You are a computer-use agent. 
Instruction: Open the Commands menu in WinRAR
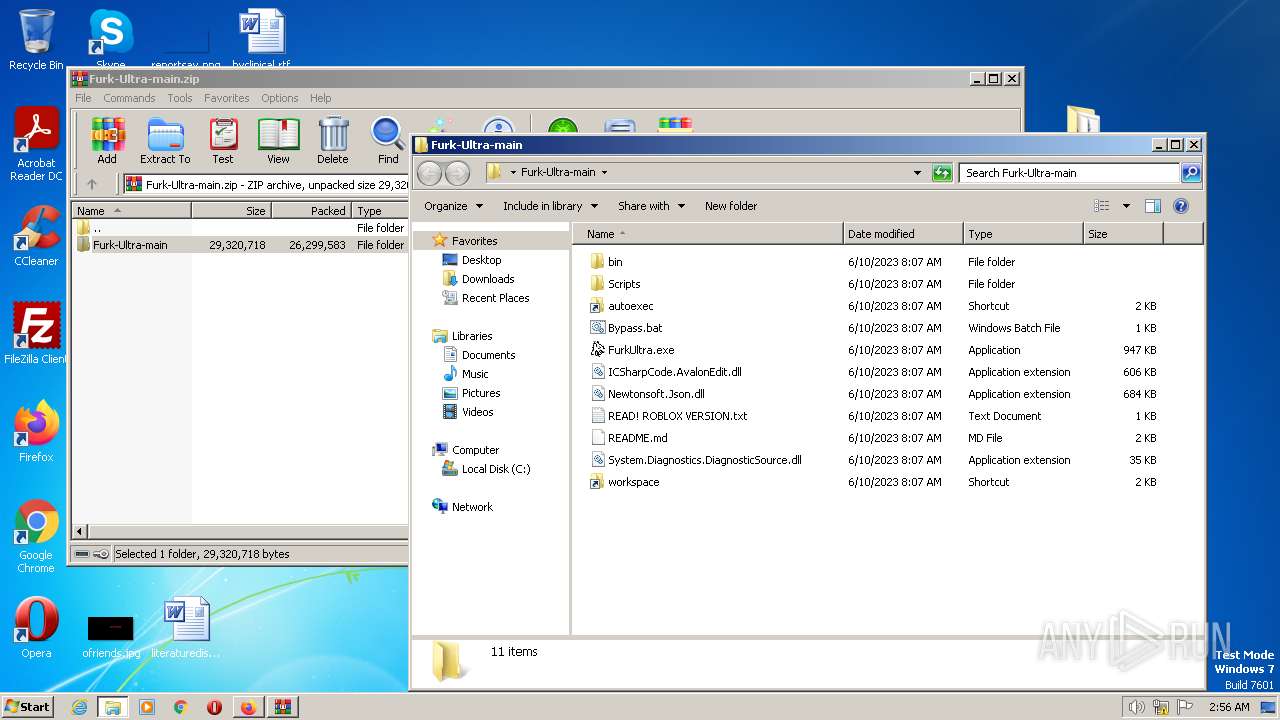[129, 98]
